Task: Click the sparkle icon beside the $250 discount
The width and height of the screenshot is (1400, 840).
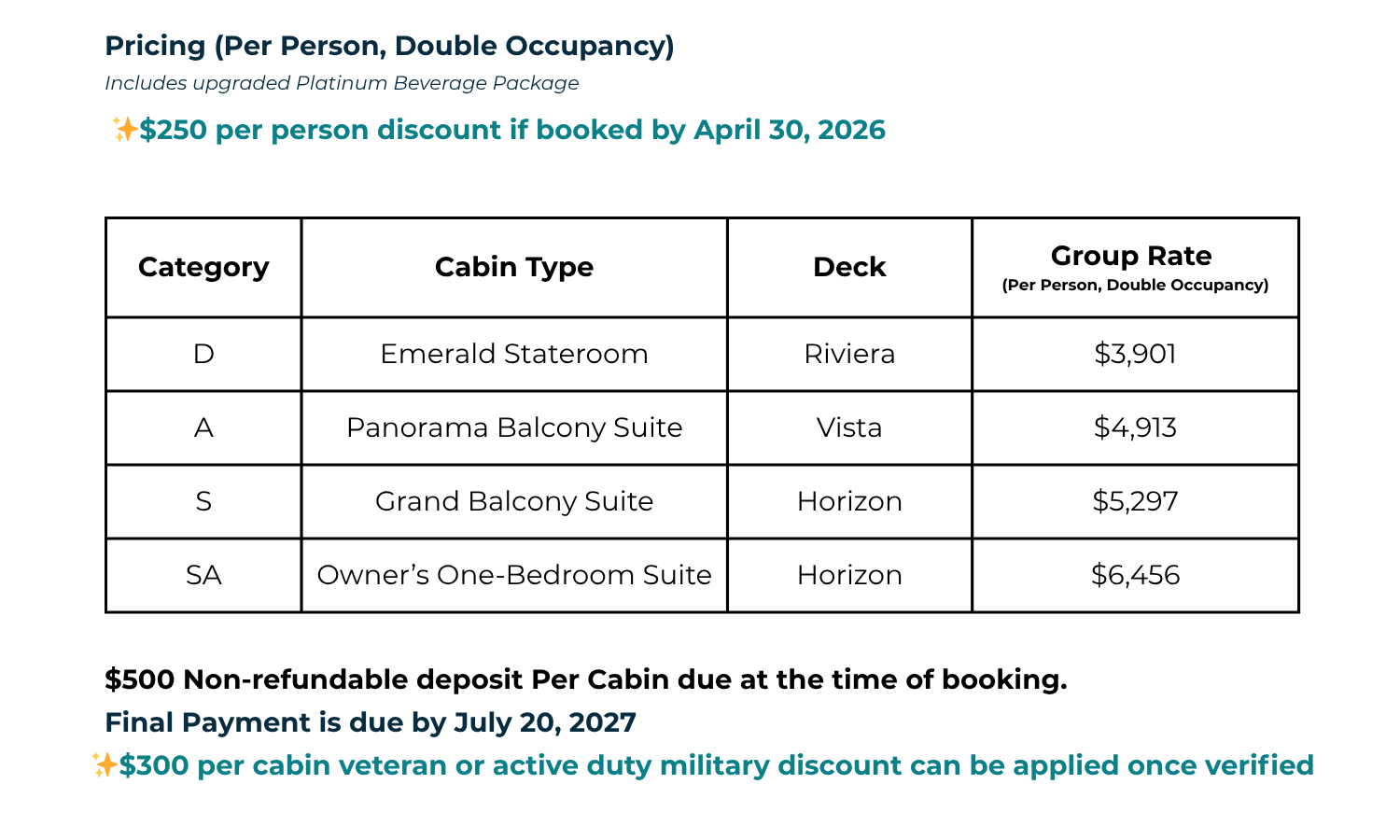Action: click(x=124, y=129)
